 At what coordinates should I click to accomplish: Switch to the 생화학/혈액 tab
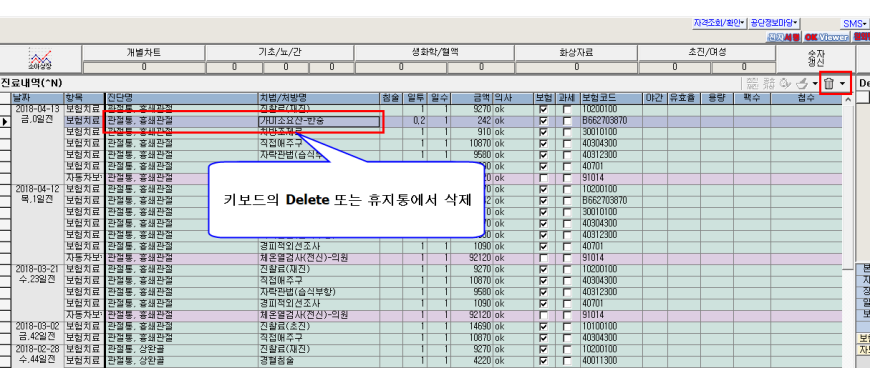pyautogui.click(x=434, y=53)
